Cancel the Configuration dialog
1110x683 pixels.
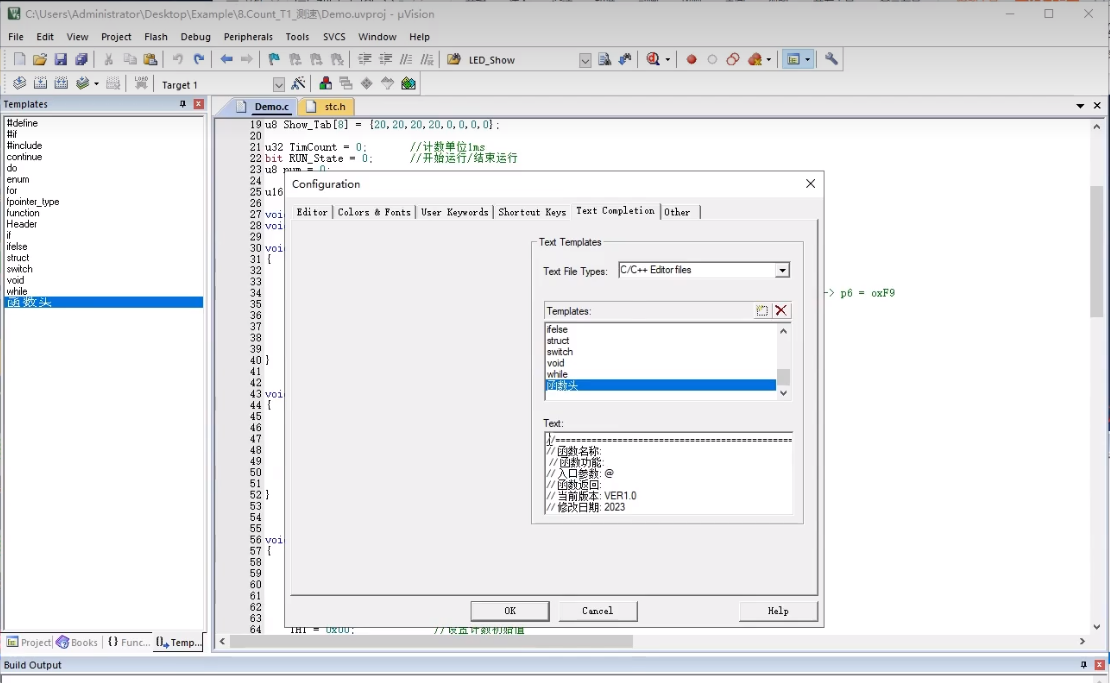click(x=597, y=611)
